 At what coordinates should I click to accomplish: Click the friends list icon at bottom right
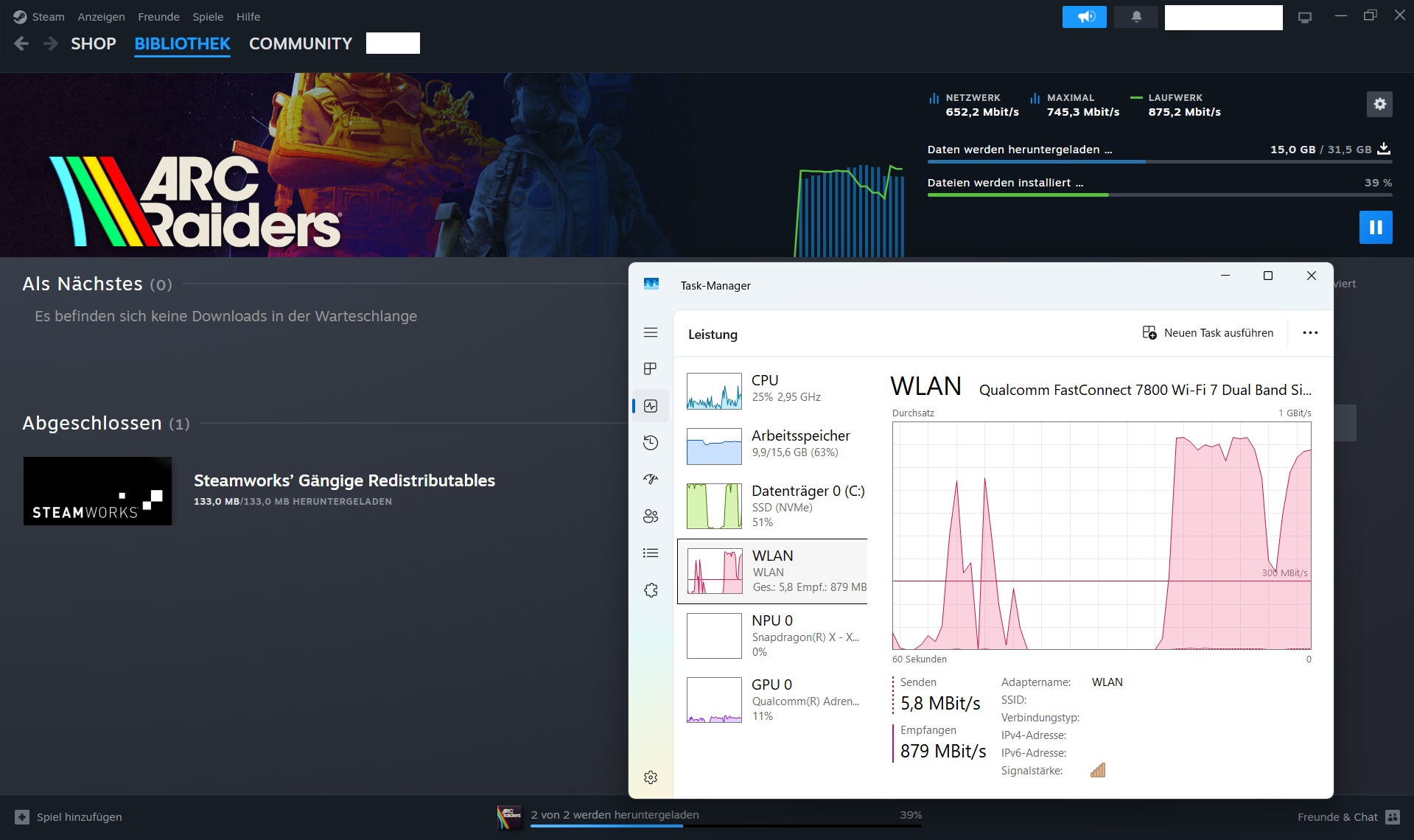coord(1392,817)
